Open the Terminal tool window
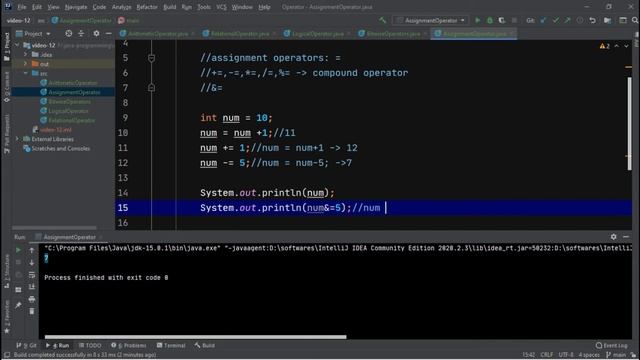The width and height of the screenshot is (640, 360). pyautogui.click(x=171, y=345)
